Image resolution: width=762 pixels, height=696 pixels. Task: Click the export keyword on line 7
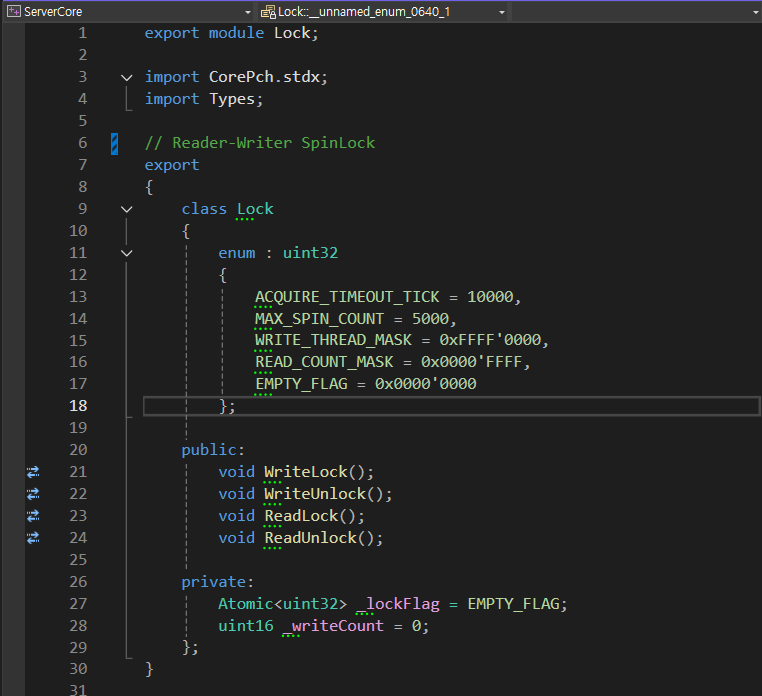coord(172,165)
